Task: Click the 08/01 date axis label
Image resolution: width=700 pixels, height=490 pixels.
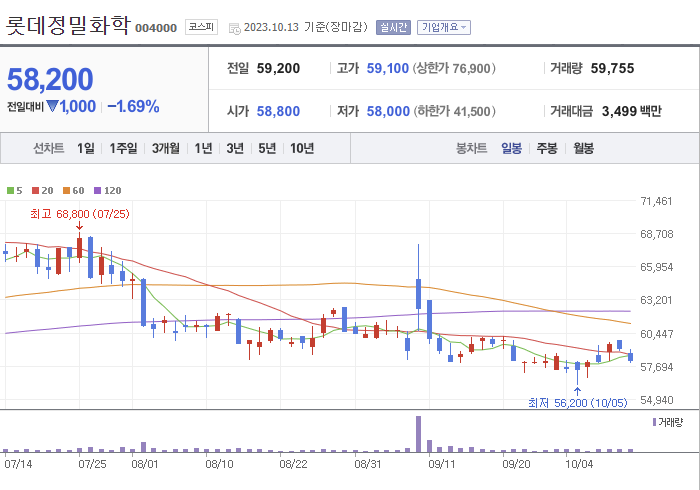Action: coord(145,464)
